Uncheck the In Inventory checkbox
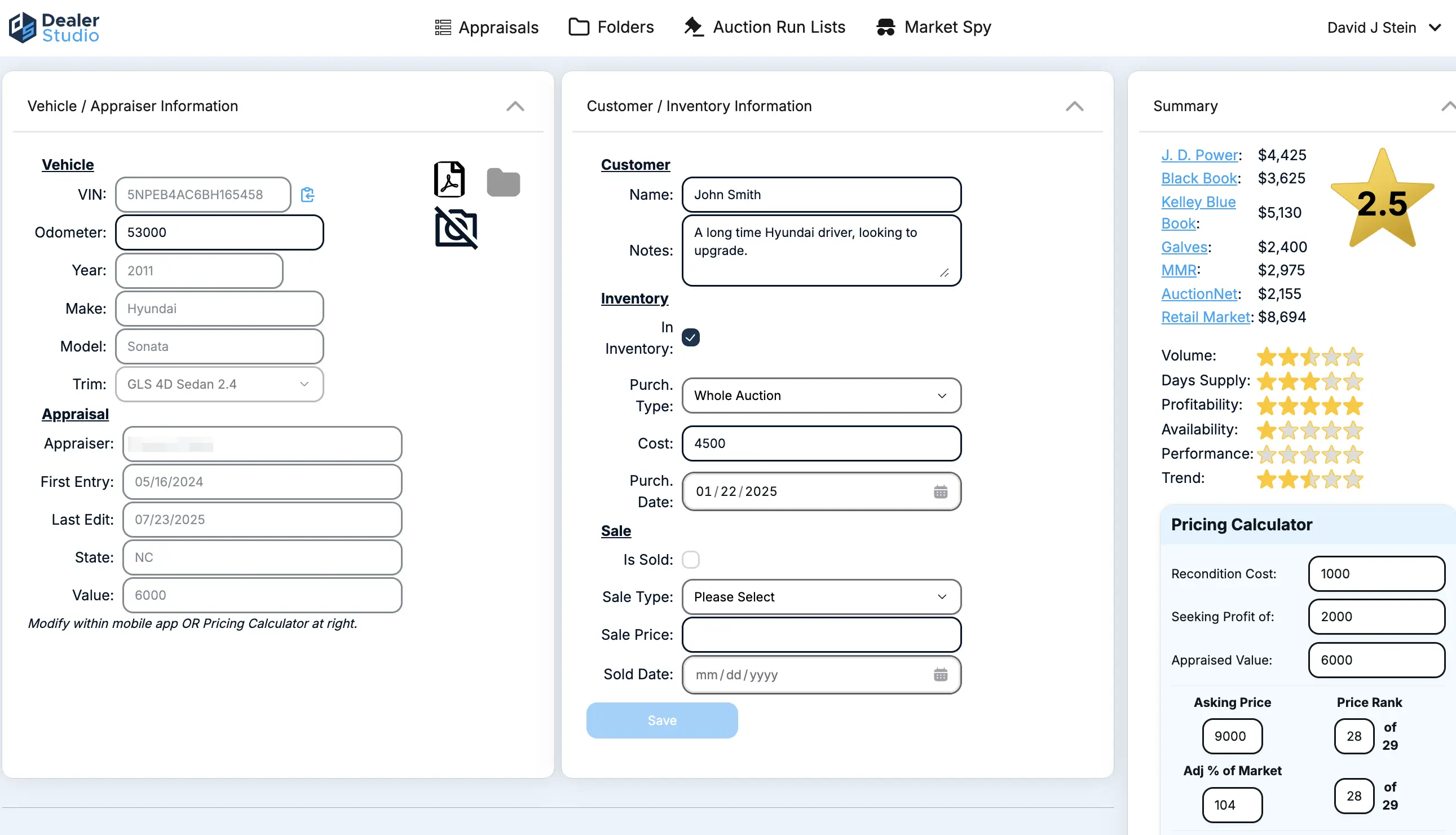 click(690, 337)
